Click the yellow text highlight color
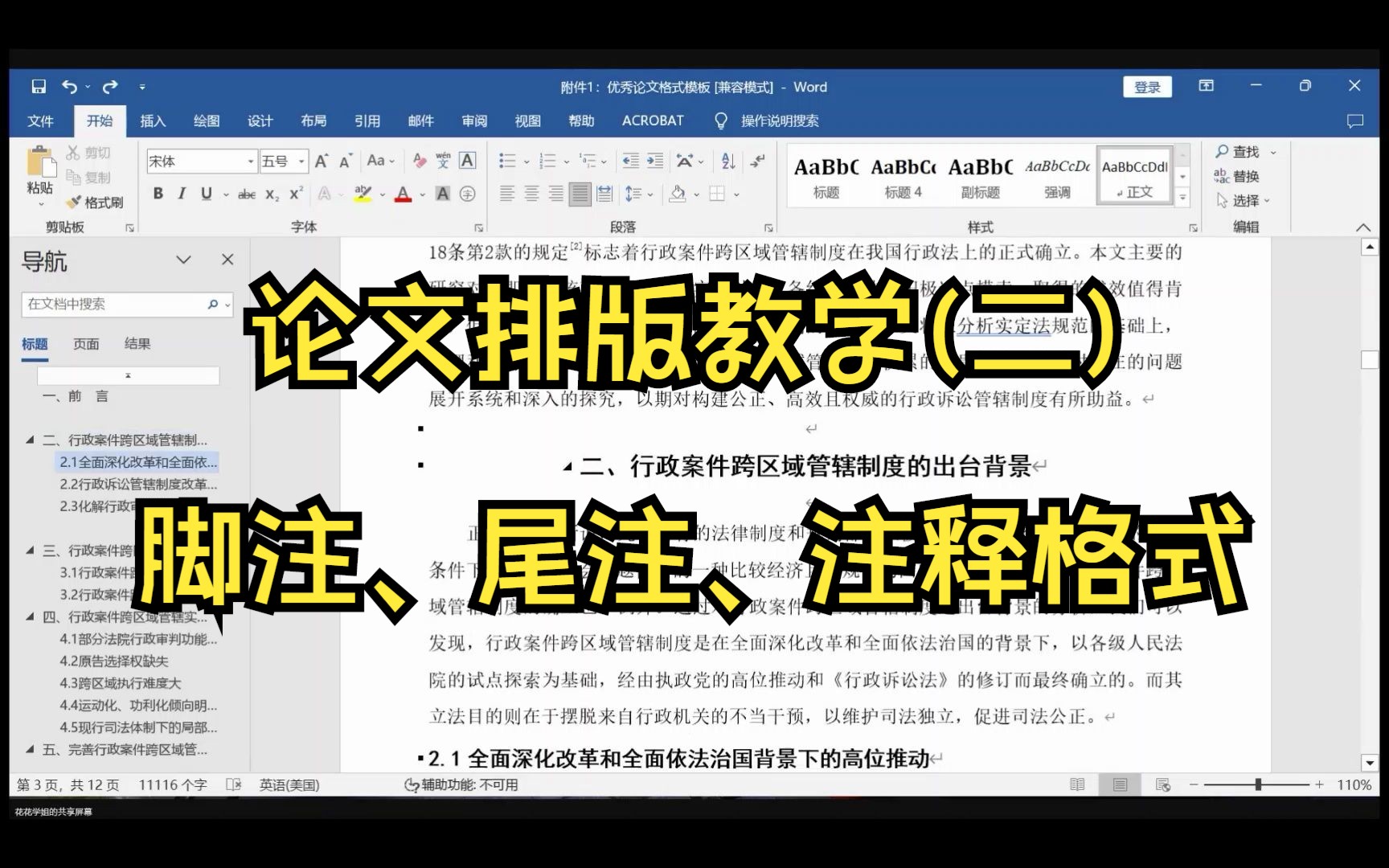The image size is (1389, 868). coord(363,194)
